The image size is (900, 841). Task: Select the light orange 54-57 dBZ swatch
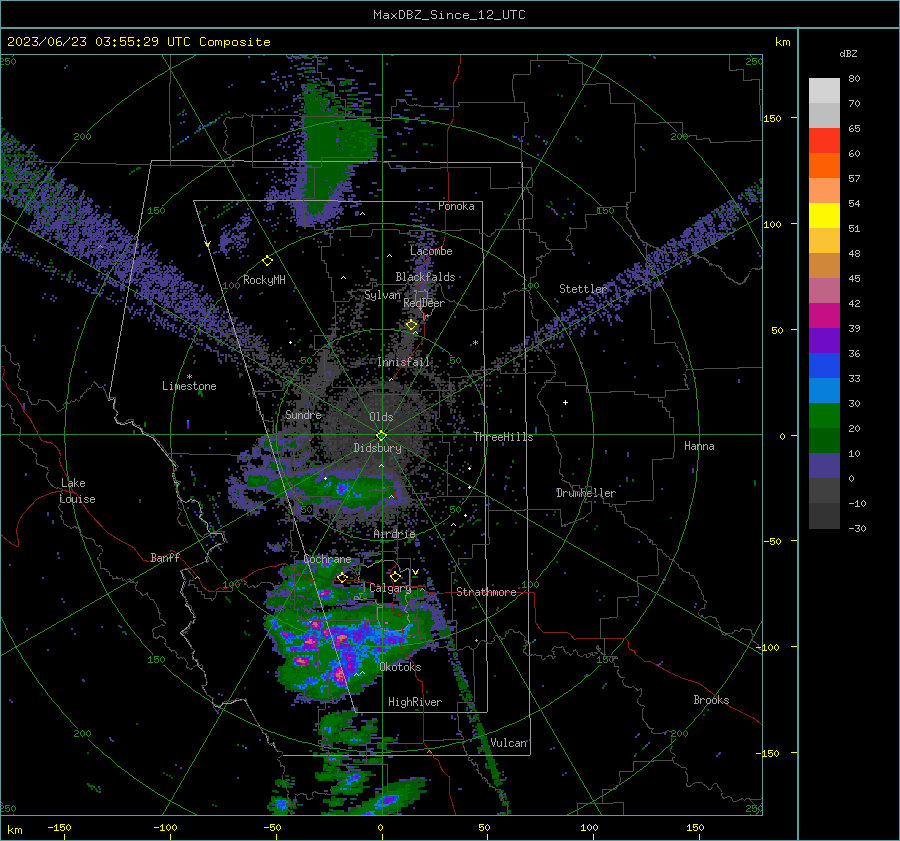pos(824,191)
